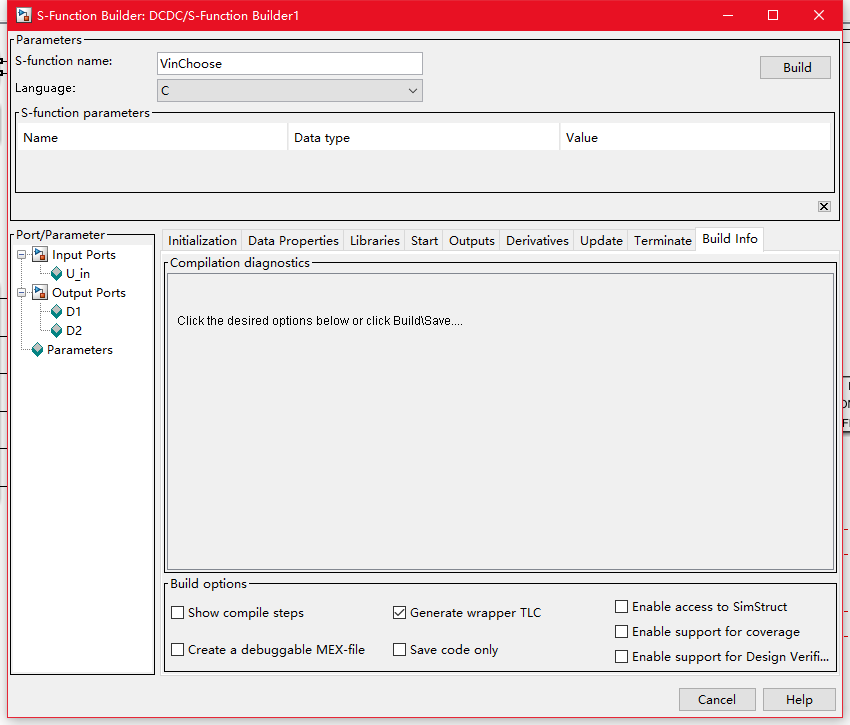Click the Data type column header
The height and width of the screenshot is (725, 850).
click(423, 137)
